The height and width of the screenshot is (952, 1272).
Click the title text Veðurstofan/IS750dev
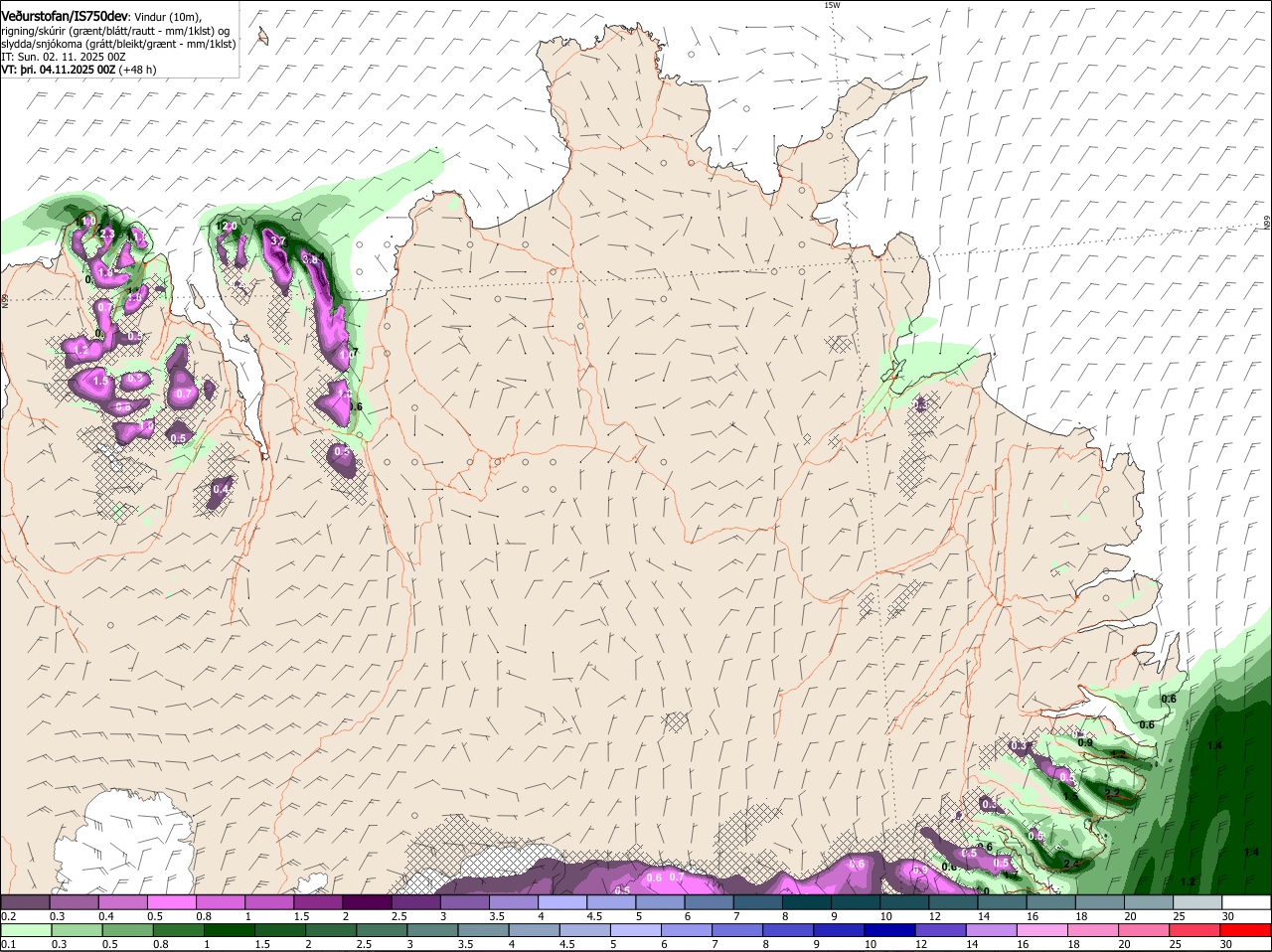point(65,17)
